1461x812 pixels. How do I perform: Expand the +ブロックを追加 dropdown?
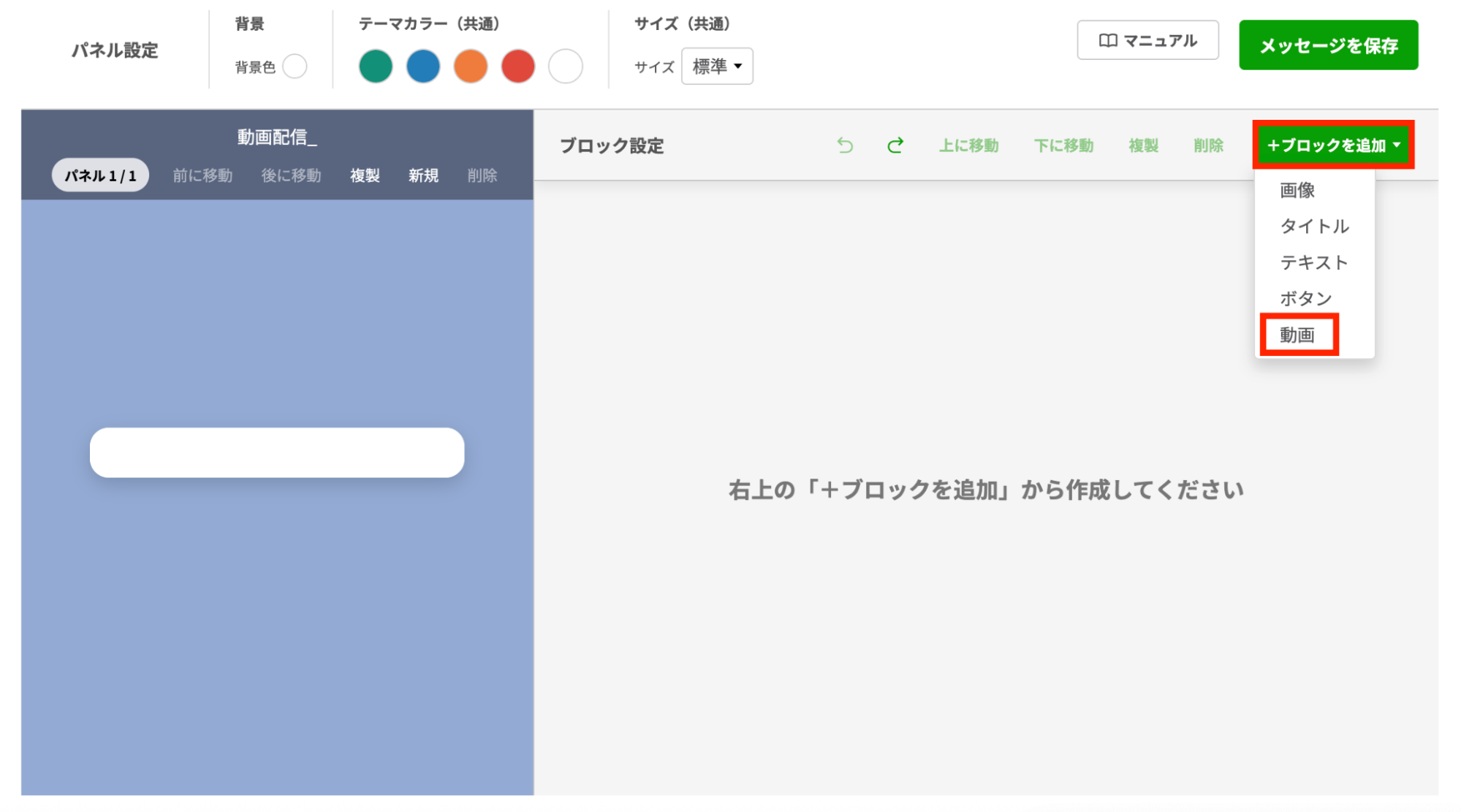pyautogui.click(x=1333, y=145)
